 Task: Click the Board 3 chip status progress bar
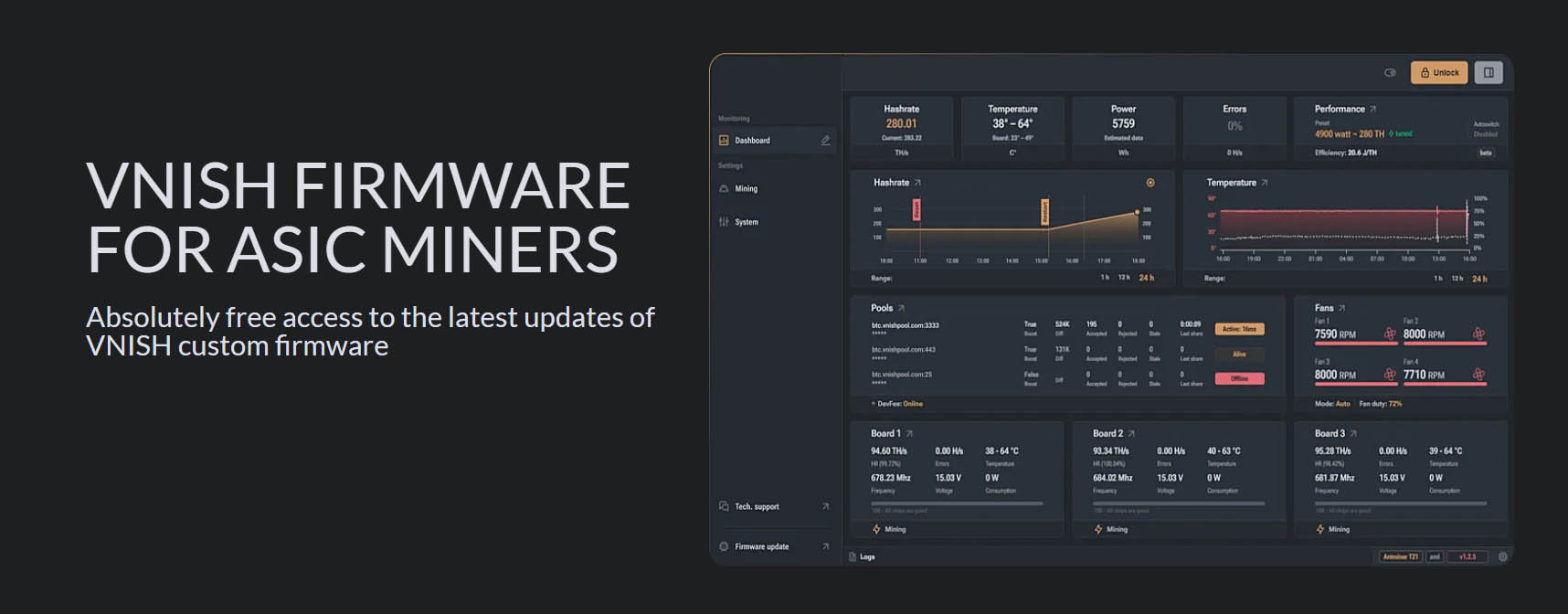pos(1401,503)
